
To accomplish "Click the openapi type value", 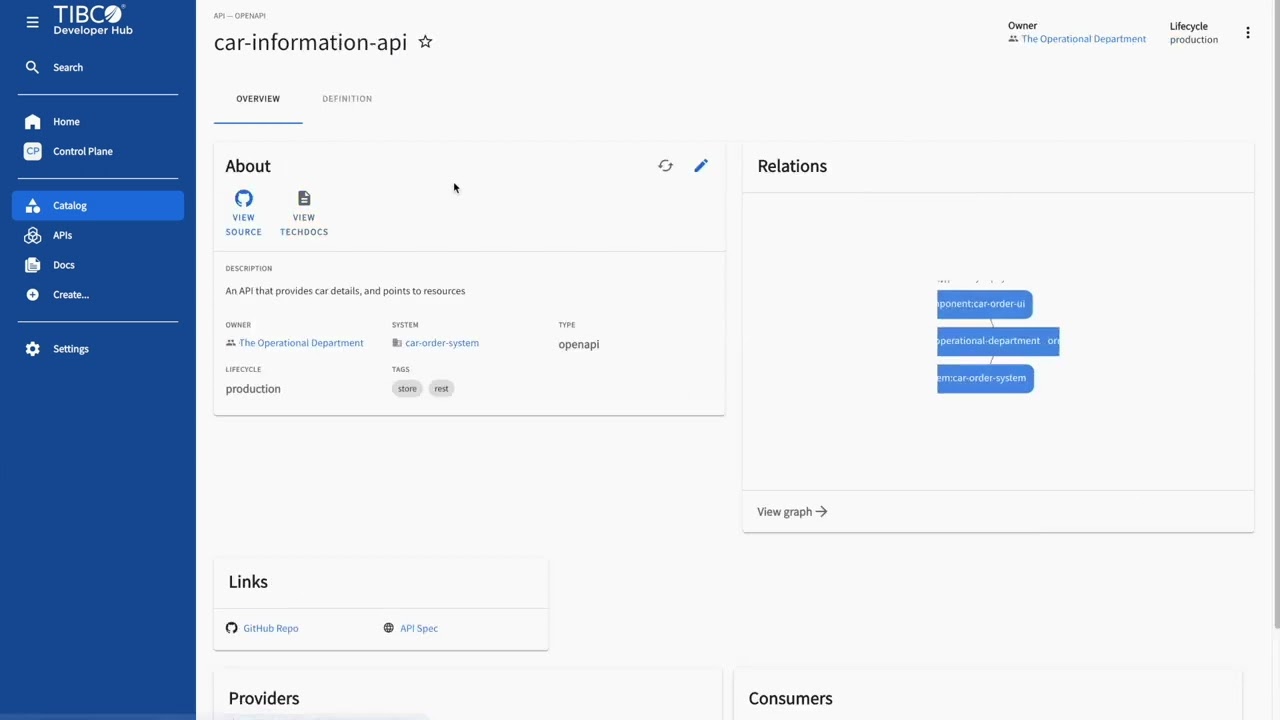I will (x=579, y=344).
